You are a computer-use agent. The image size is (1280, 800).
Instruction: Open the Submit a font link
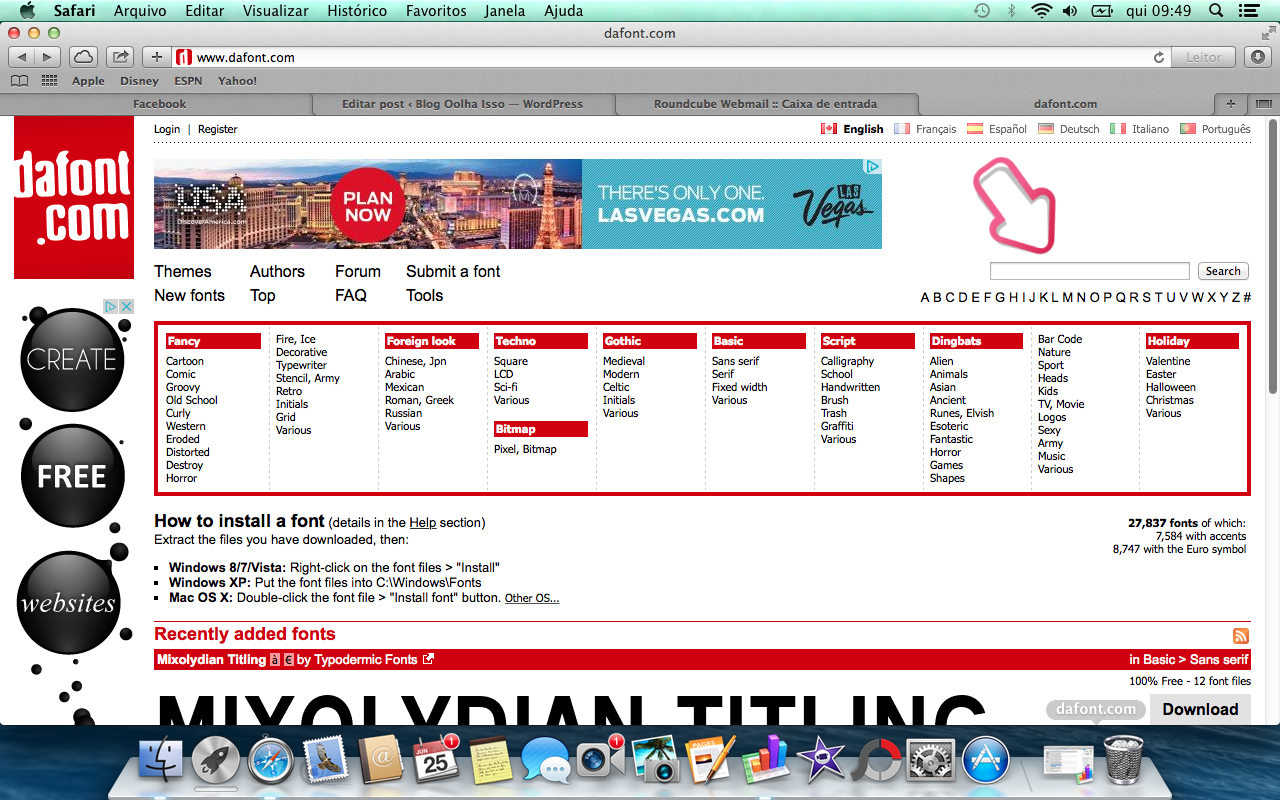point(453,271)
